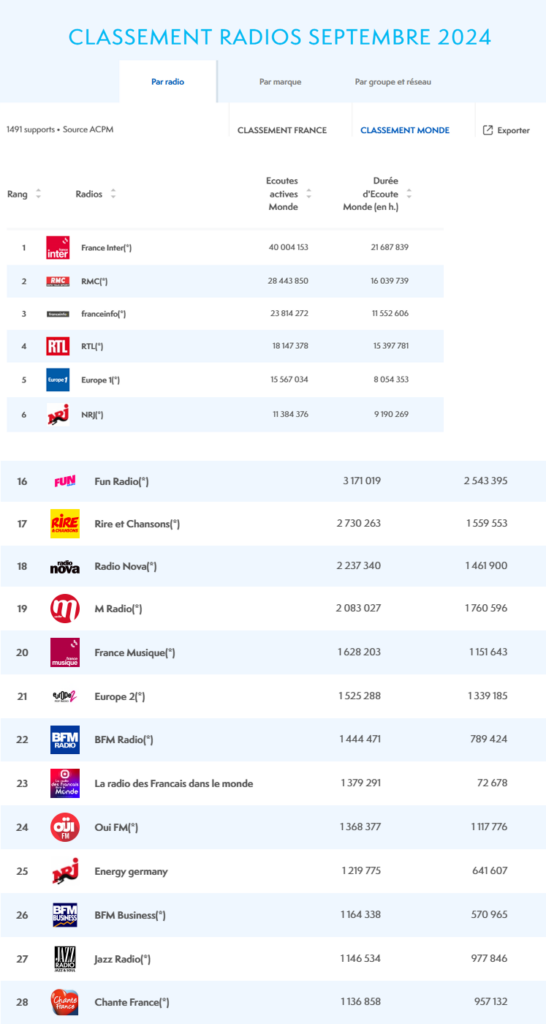Image resolution: width=546 pixels, height=1024 pixels.
Task: Click the value 957 132
Action: click(x=490, y=1002)
